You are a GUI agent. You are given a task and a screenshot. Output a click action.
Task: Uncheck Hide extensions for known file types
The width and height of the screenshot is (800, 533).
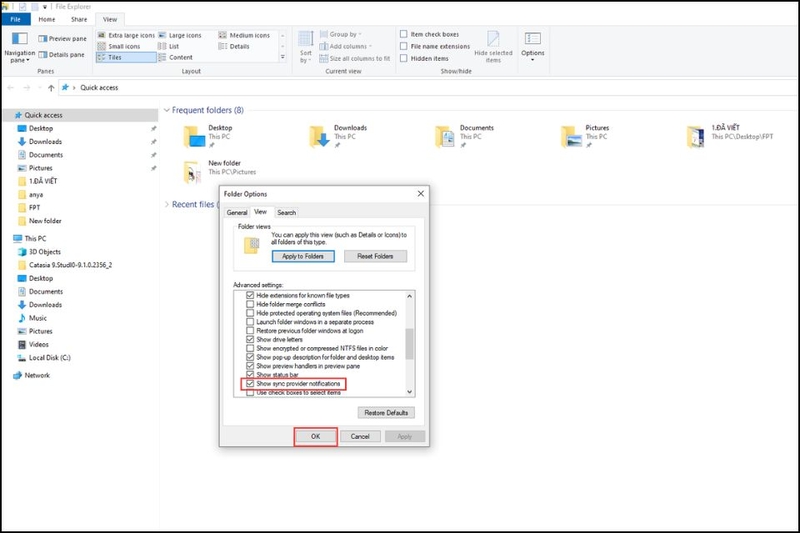pyautogui.click(x=250, y=295)
